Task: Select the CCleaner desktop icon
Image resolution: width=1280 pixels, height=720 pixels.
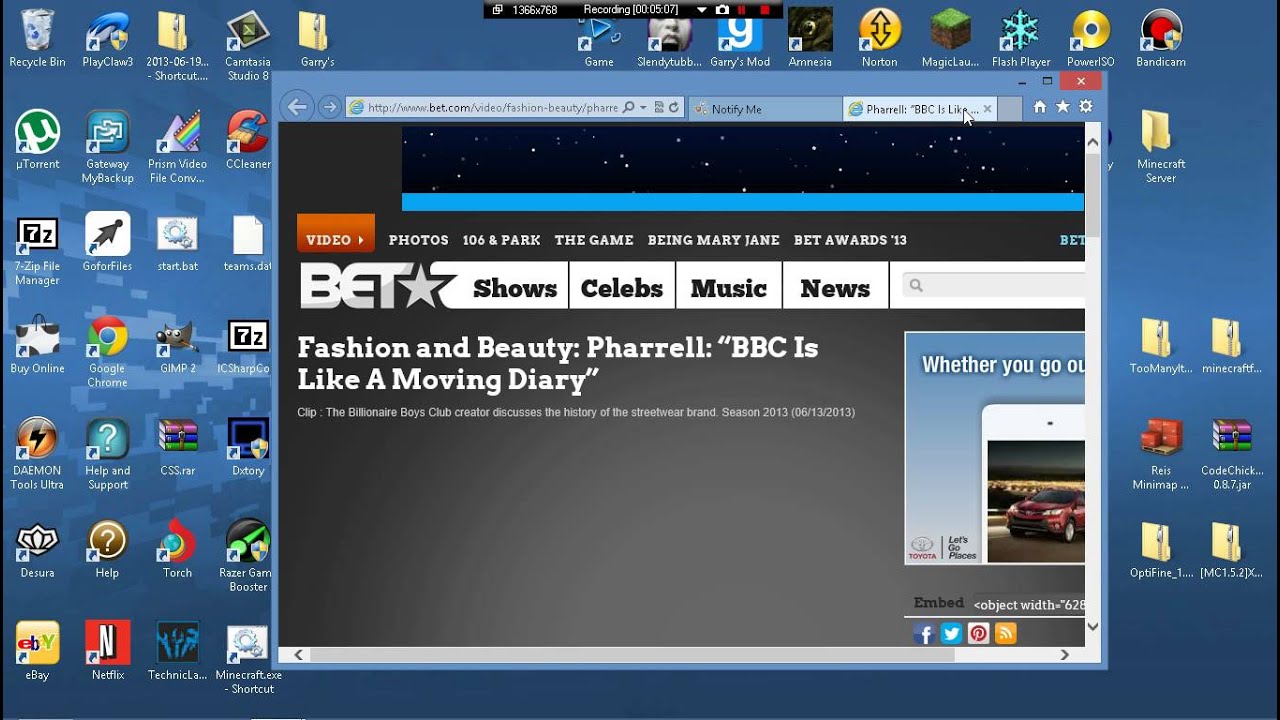Action: pos(247,140)
